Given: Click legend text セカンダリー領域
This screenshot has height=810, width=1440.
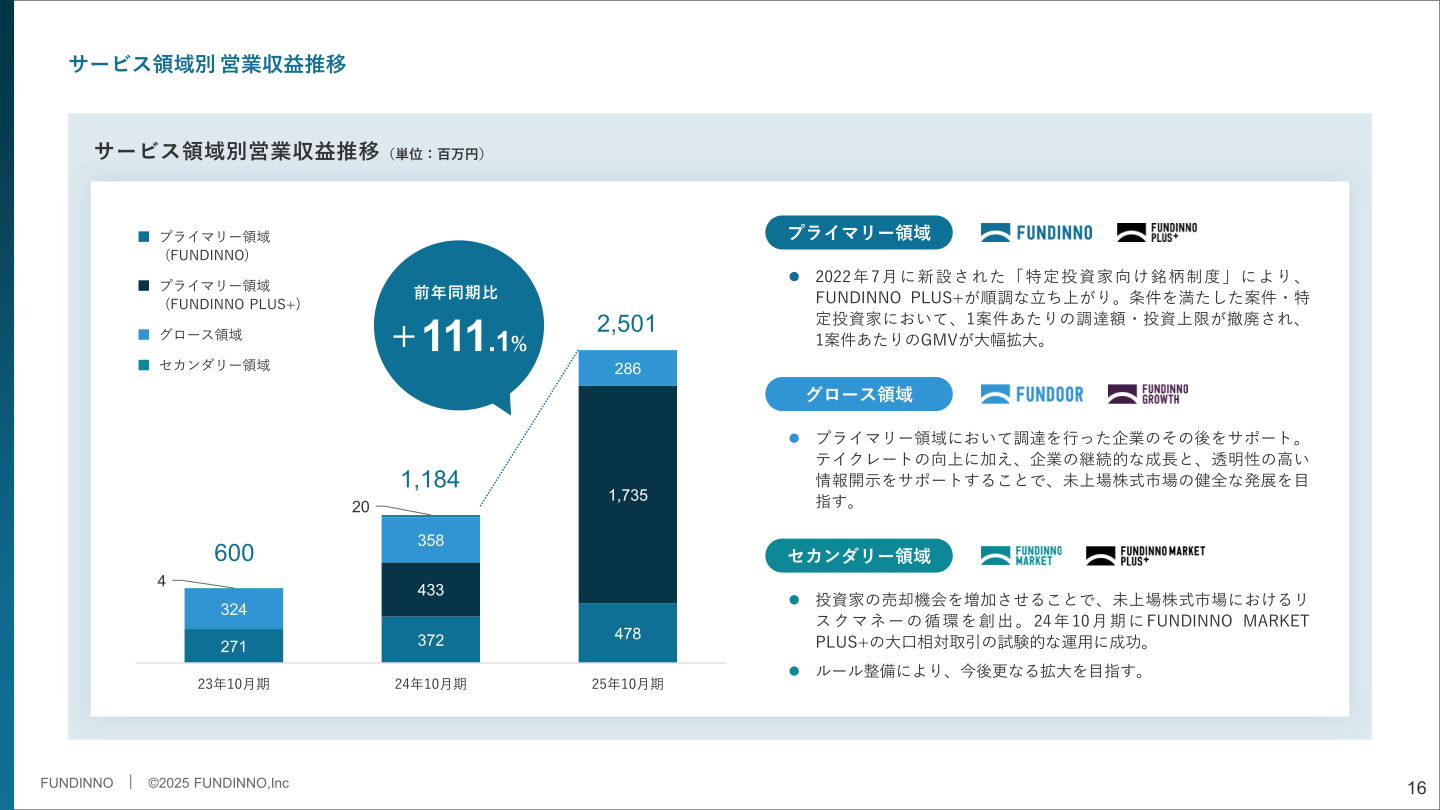Looking at the screenshot, I should pos(215,365).
